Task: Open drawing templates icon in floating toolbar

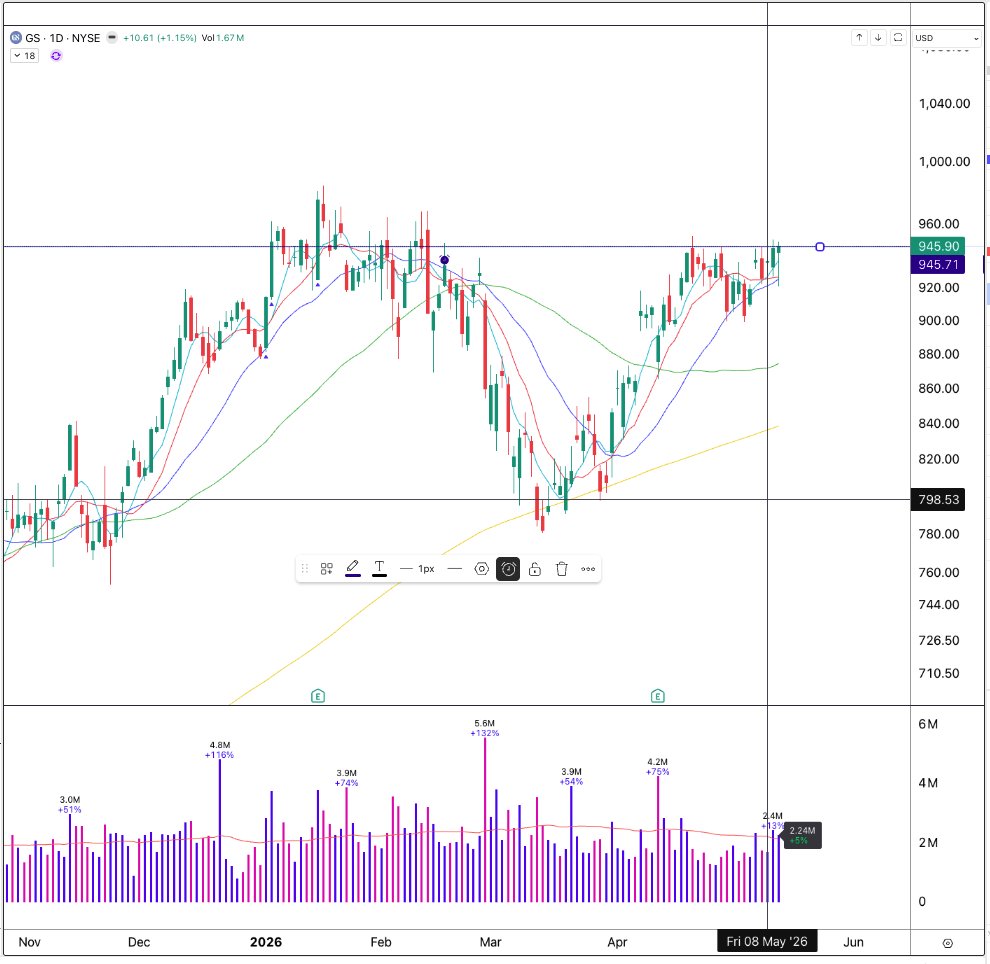Action: [326, 569]
